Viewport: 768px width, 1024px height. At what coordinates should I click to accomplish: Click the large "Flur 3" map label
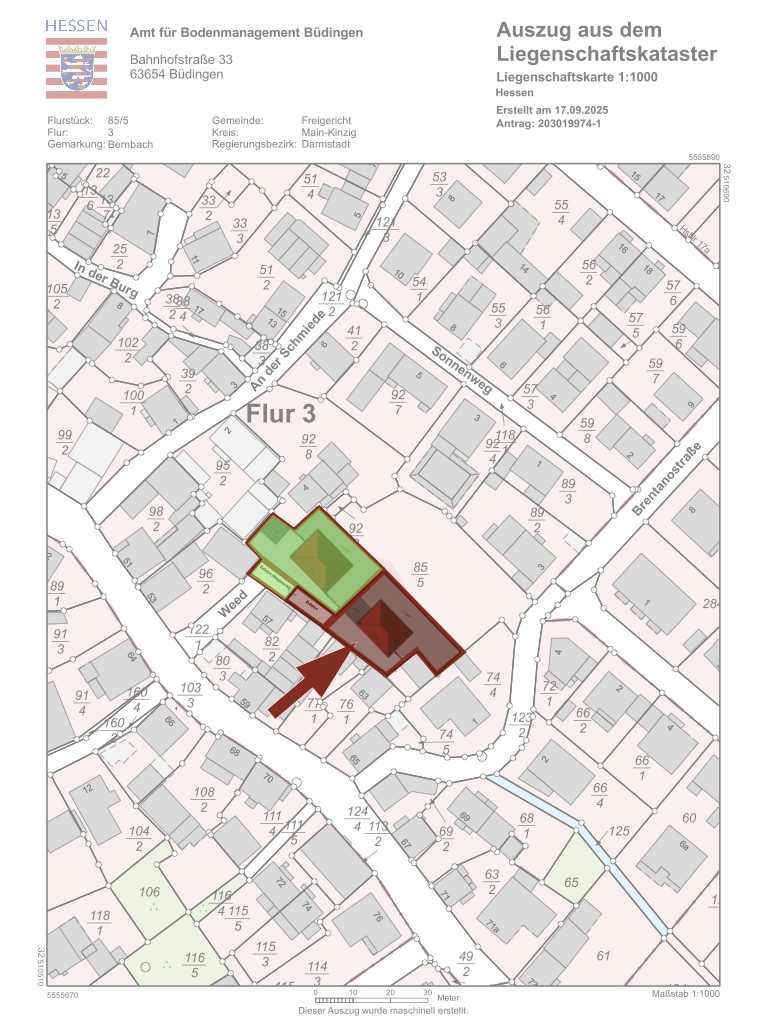[280, 413]
